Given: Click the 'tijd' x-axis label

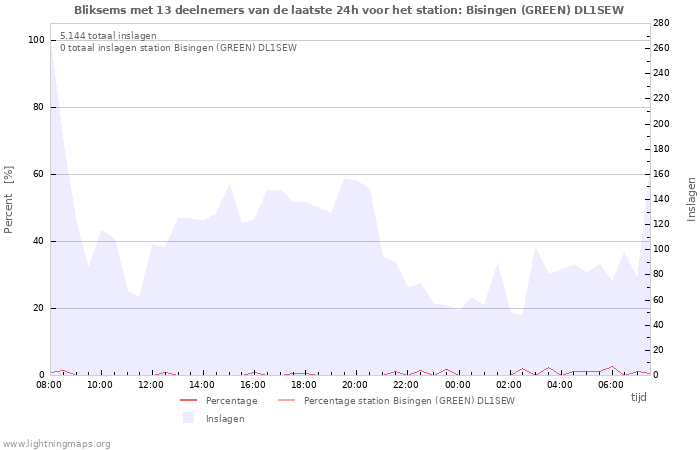Looking at the screenshot, I should [638, 397].
